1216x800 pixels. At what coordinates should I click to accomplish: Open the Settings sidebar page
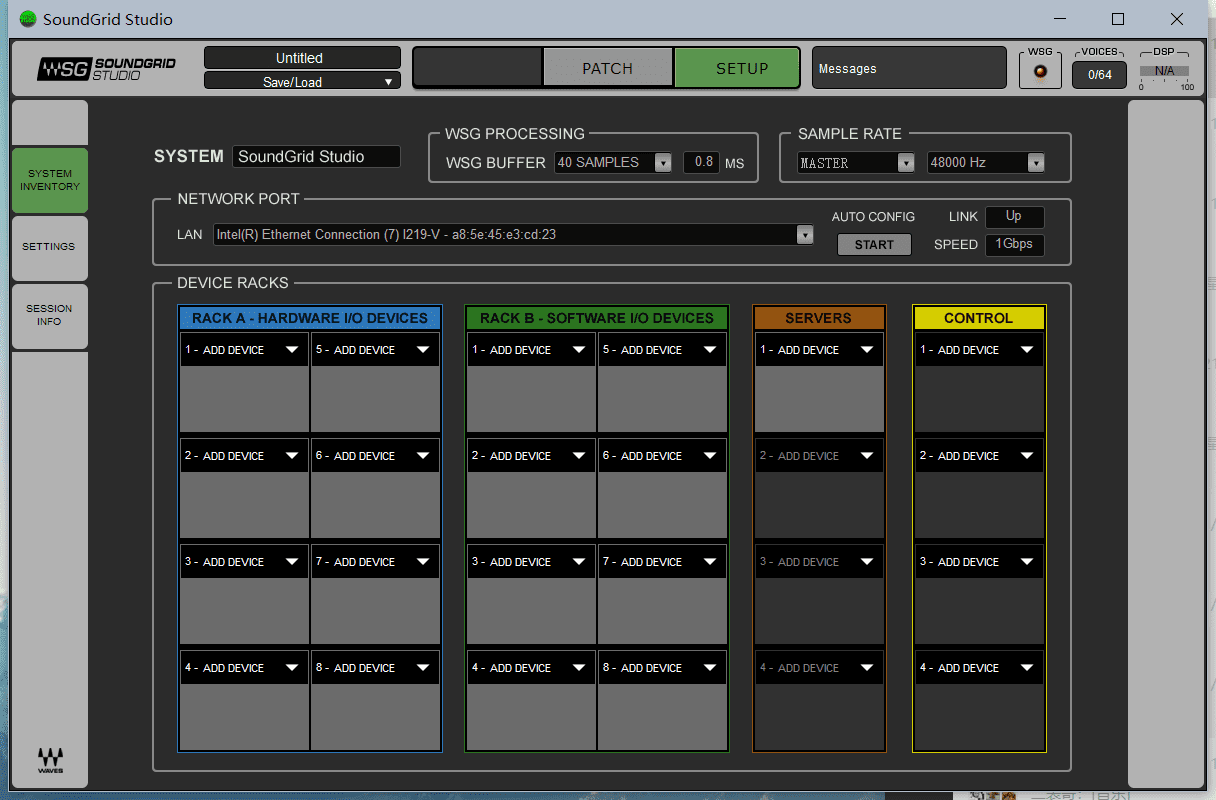50,247
